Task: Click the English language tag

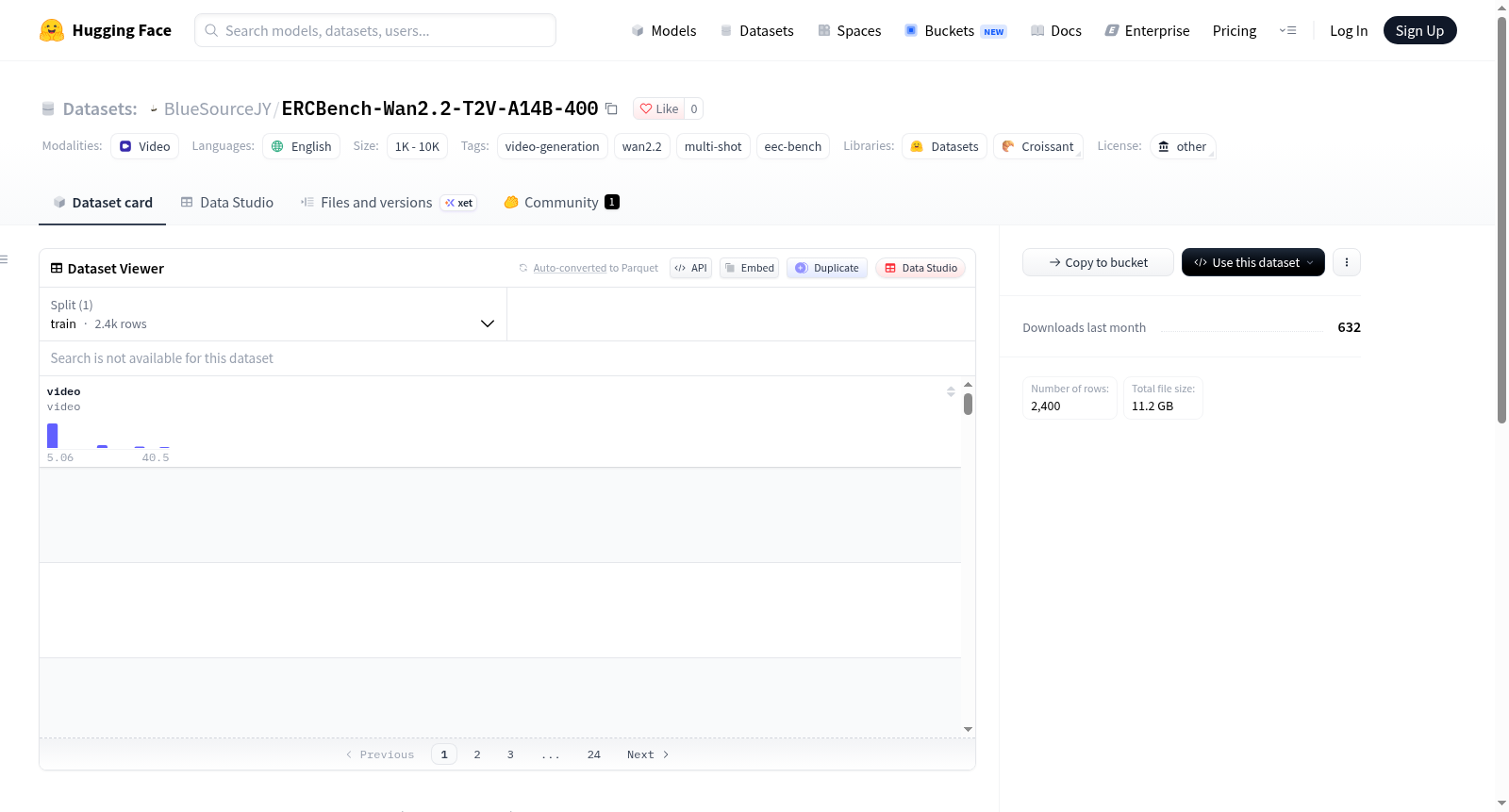Action: pyautogui.click(x=301, y=146)
